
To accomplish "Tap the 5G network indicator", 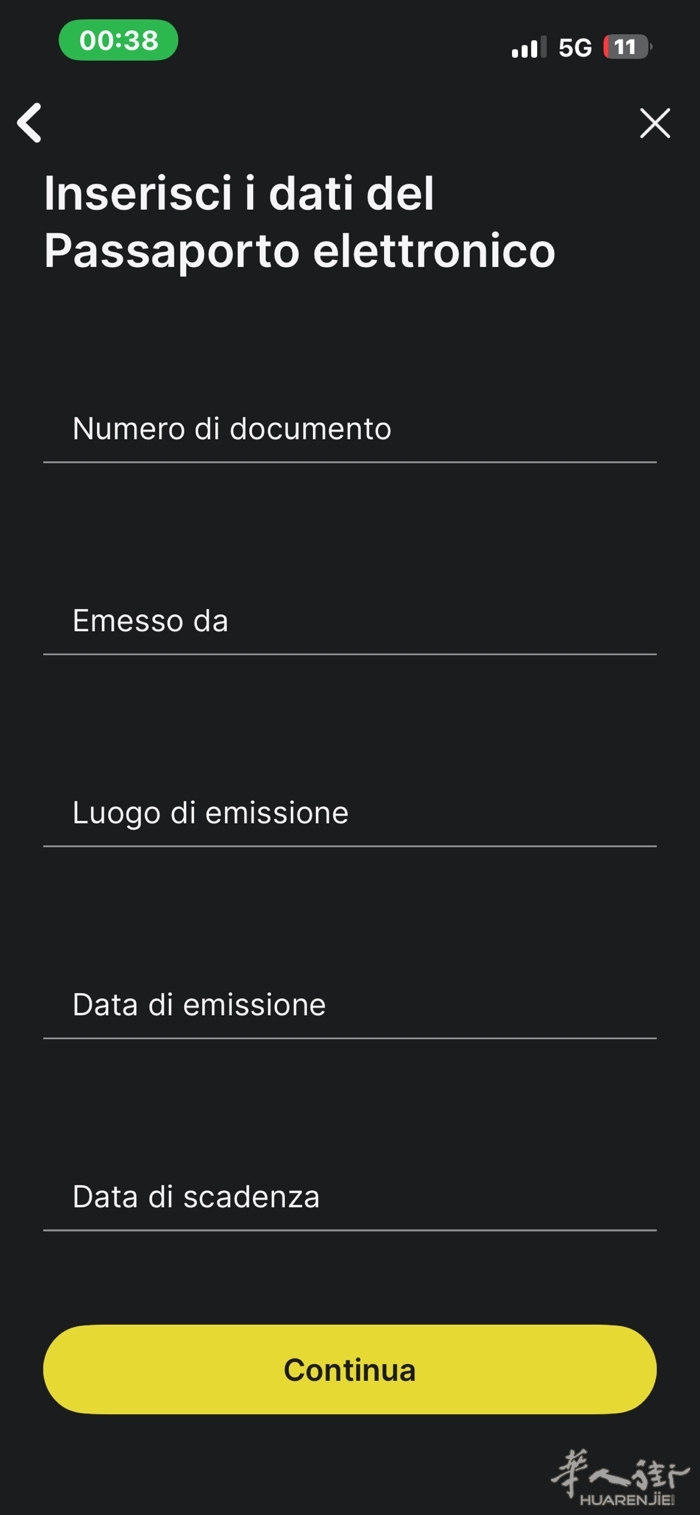I will [x=575, y=47].
